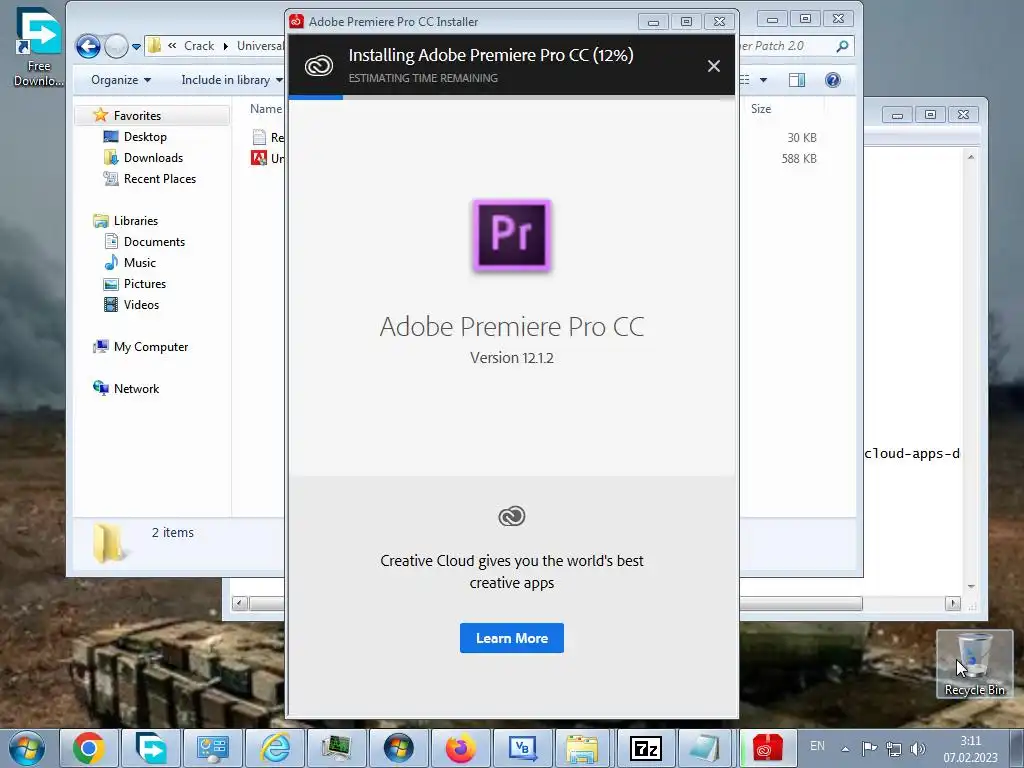This screenshot has width=1024, height=768.
Task: Click the Name column header
Action: [266, 109]
